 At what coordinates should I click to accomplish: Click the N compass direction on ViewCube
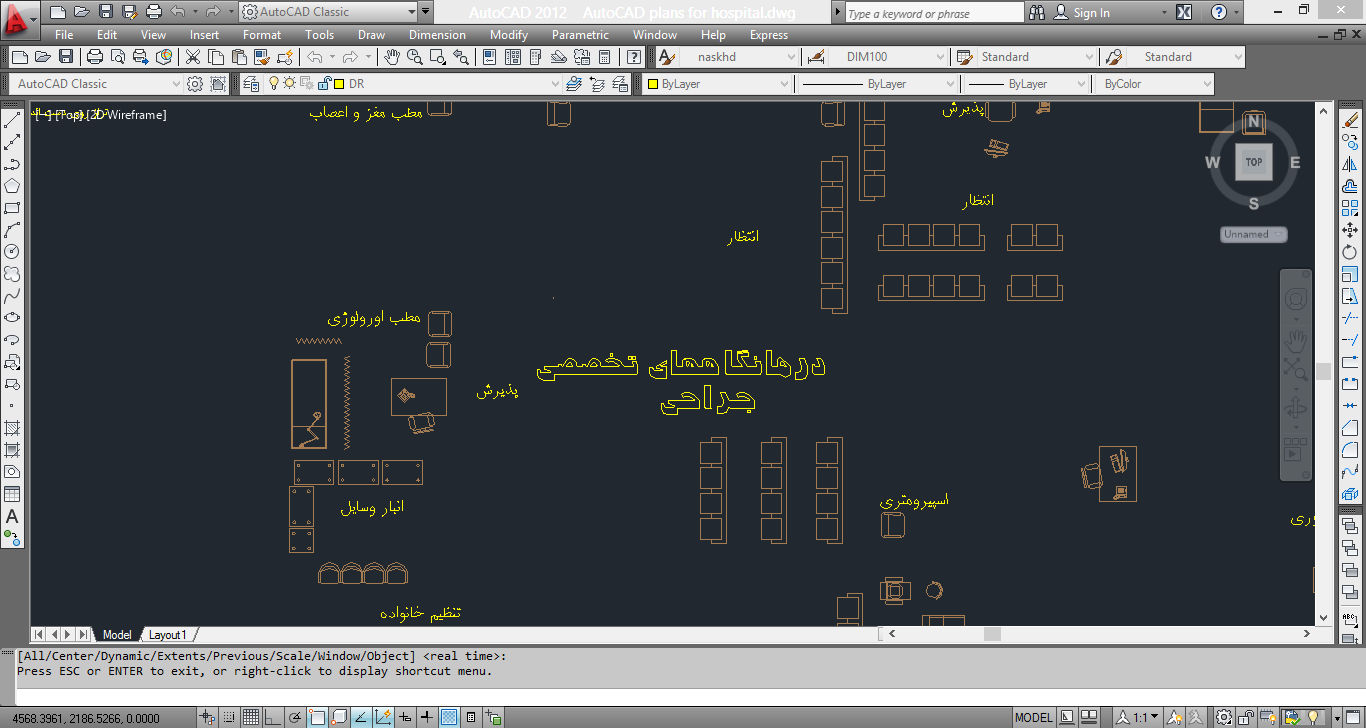click(x=1254, y=122)
